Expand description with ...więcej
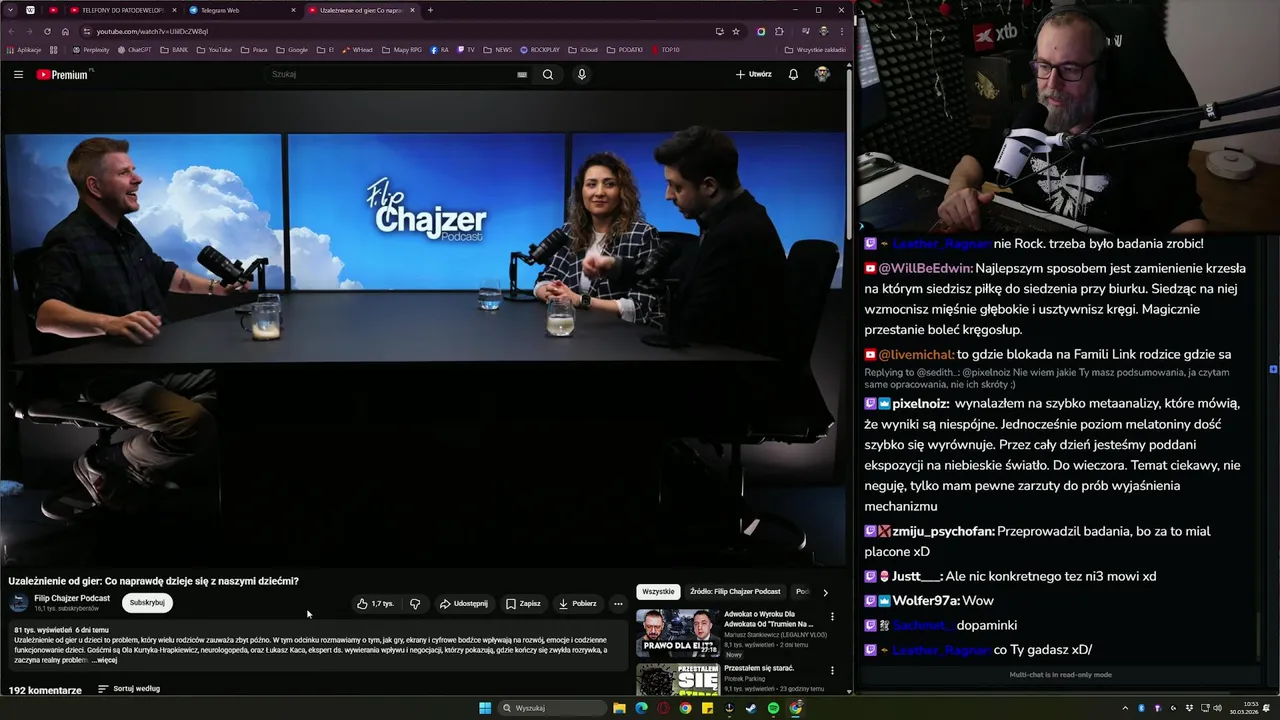This screenshot has height=720, width=1280. click(104, 660)
